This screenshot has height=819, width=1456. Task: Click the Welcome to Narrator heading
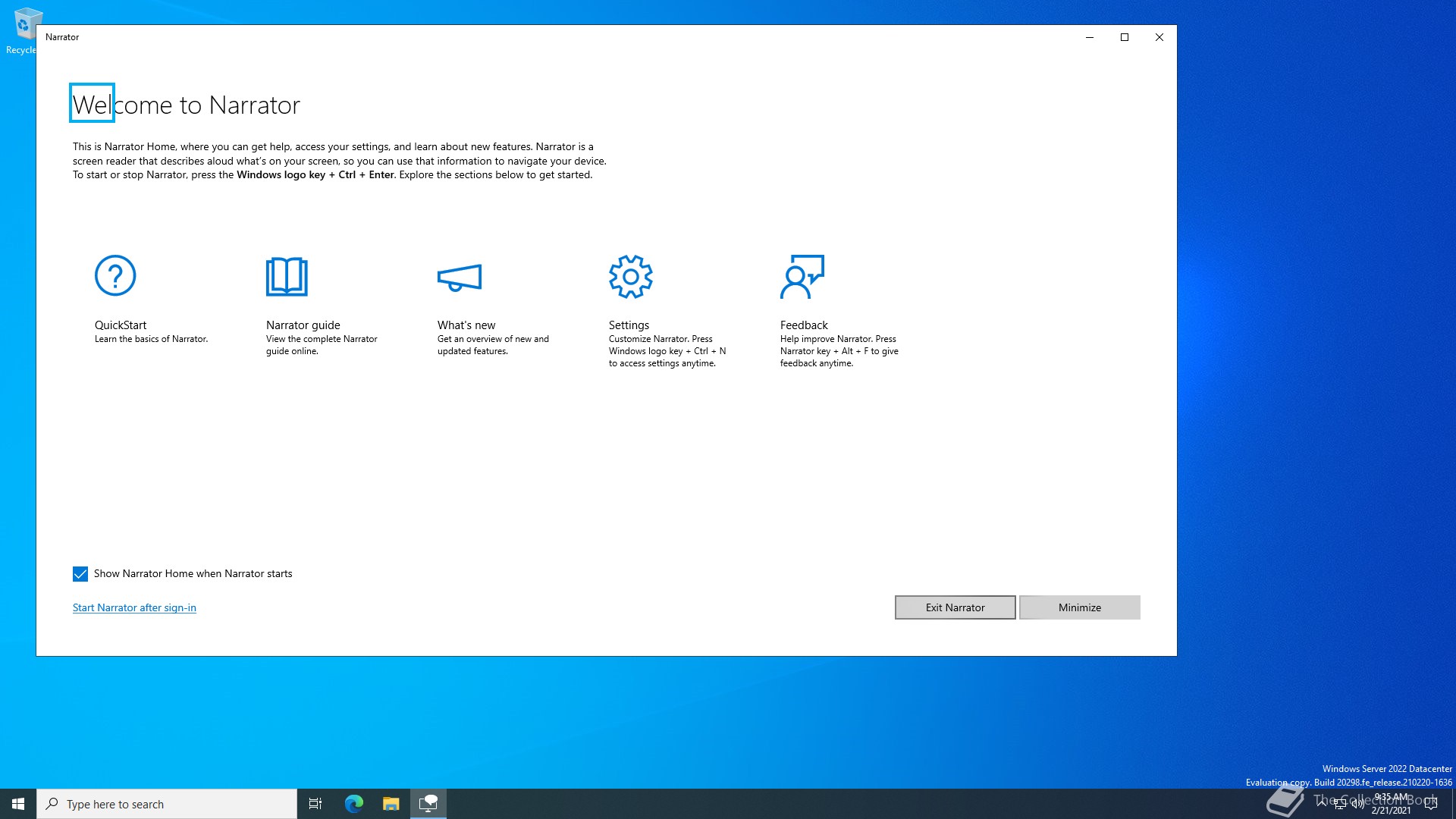187,105
